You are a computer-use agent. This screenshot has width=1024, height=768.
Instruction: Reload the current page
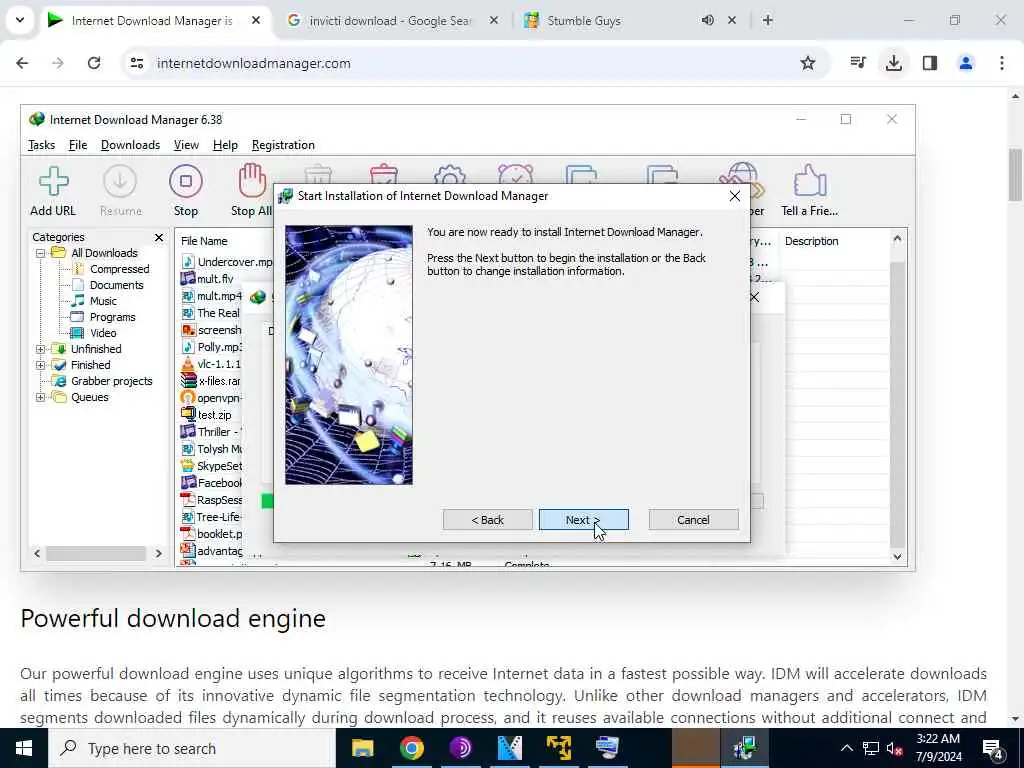coord(94,63)
